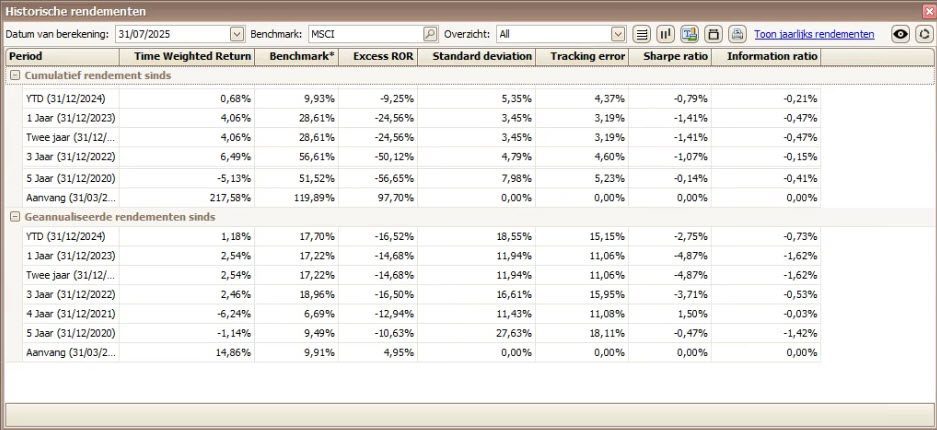937x430 pixels.
Task: Click the refresh icon at top right
Action: coord(924,34)
